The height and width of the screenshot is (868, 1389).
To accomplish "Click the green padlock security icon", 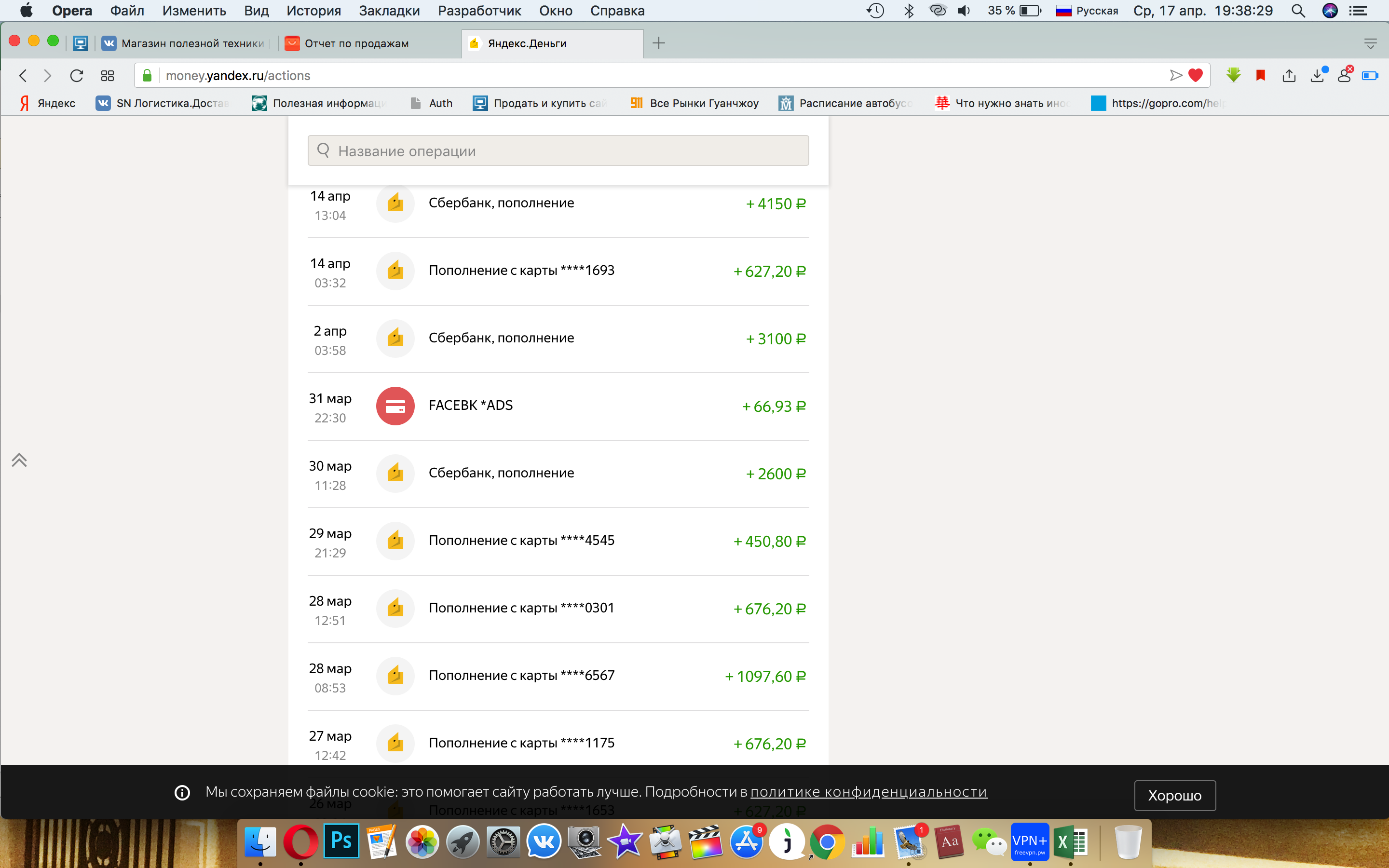I will point(147,75).
